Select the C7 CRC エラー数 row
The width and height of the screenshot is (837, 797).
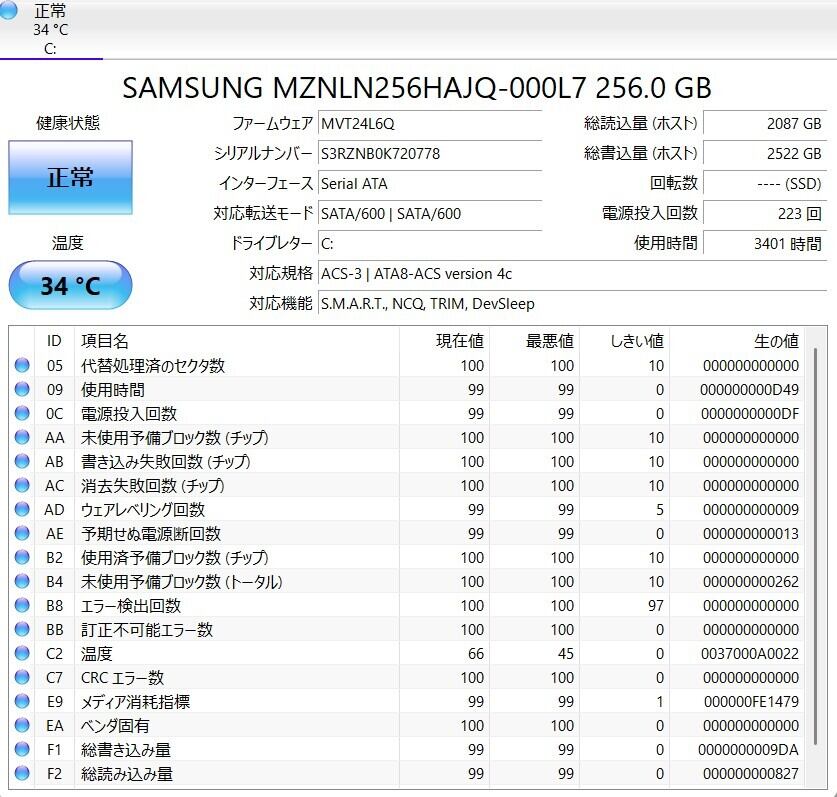[400, 678]
